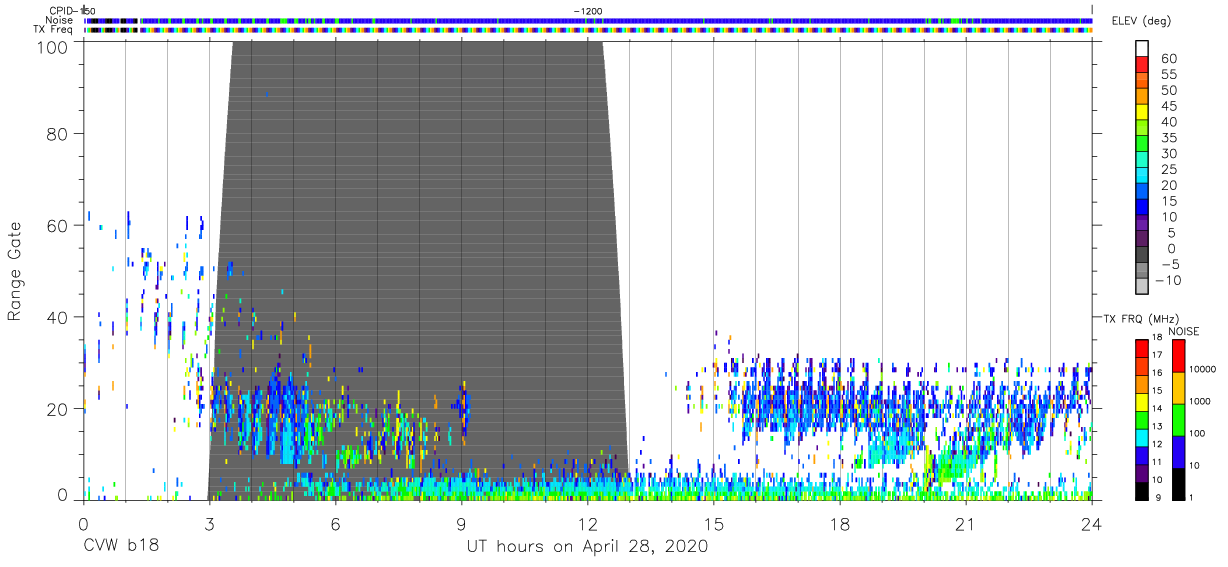The height and width of the screenshot is (567, 1228).
Task: Click 'UT hours on April 28, 2020' label
Action: [x=587, y=547]
